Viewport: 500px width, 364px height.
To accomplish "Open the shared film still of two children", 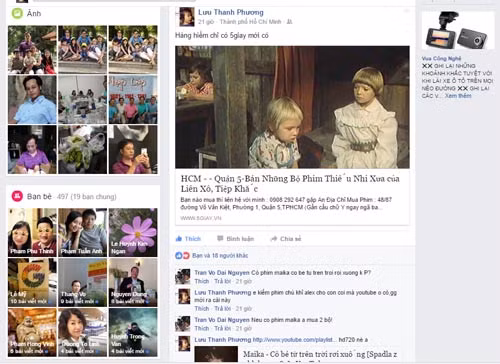I will pos(292,107).
